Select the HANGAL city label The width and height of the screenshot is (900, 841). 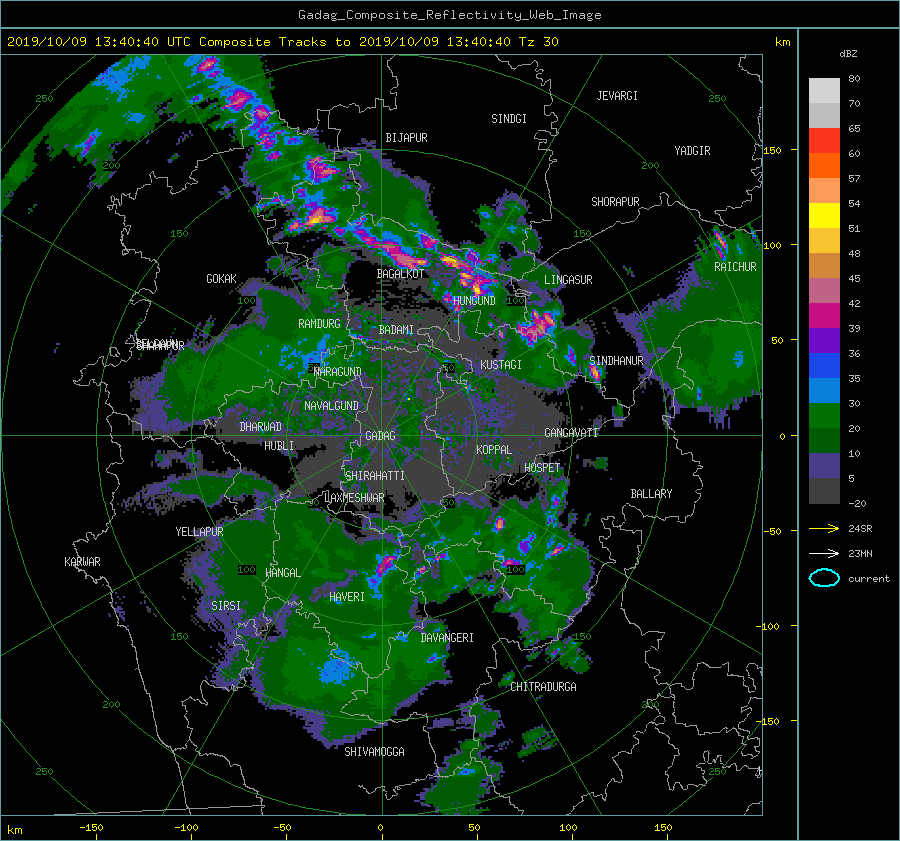click(282, 573)
